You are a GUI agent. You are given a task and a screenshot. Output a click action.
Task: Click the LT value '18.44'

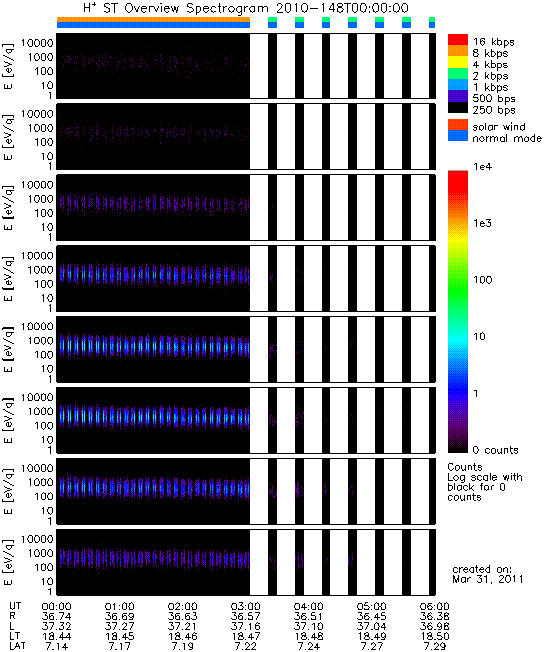(57, 637)
